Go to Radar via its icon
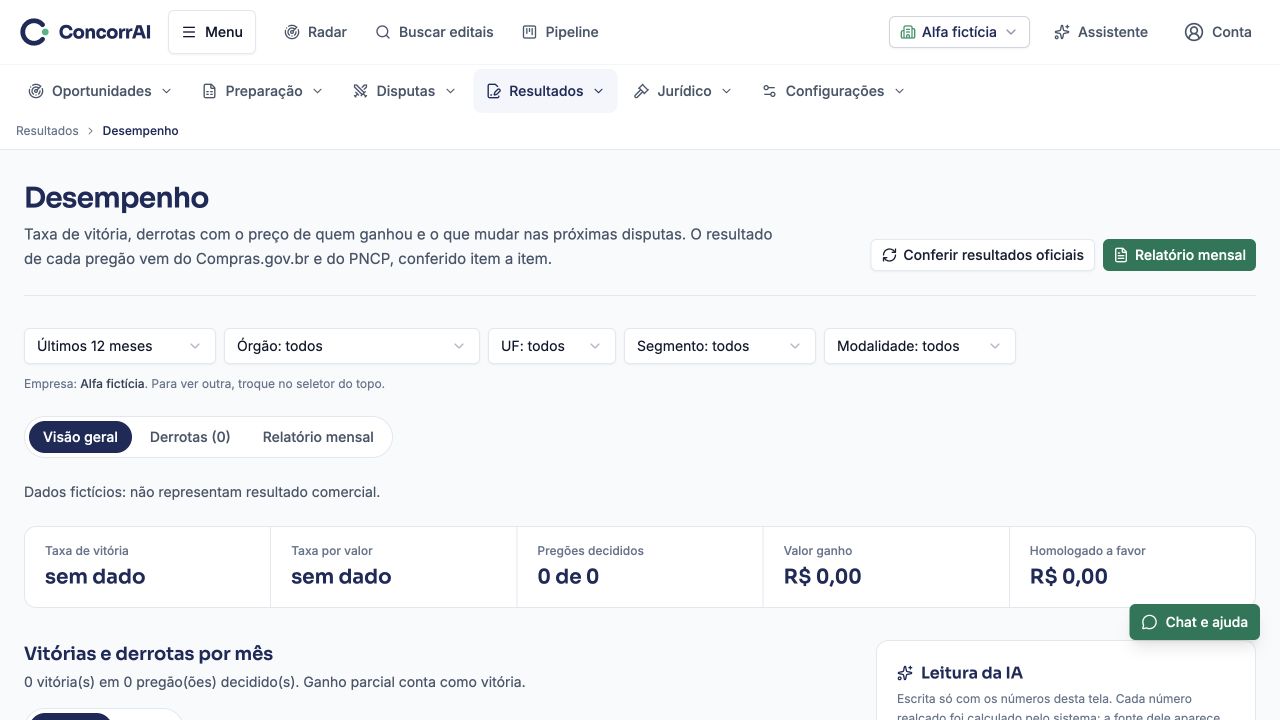1280x720 pixels. 292,32
